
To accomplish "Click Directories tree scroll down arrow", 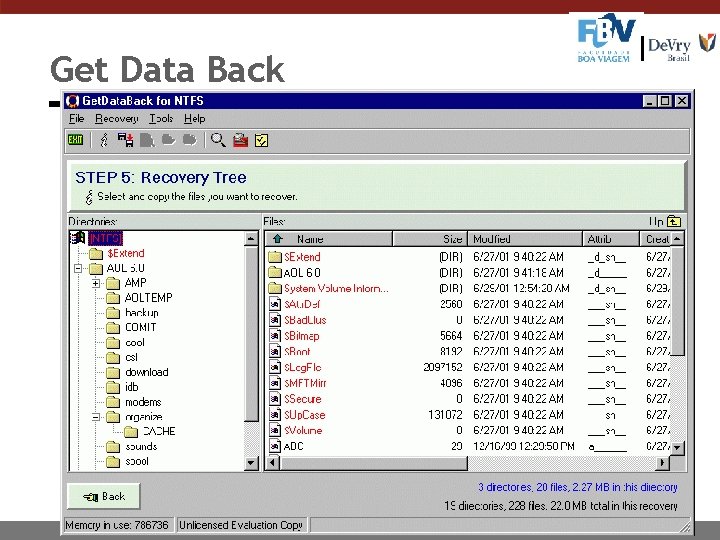I will (x=251, y=462).
